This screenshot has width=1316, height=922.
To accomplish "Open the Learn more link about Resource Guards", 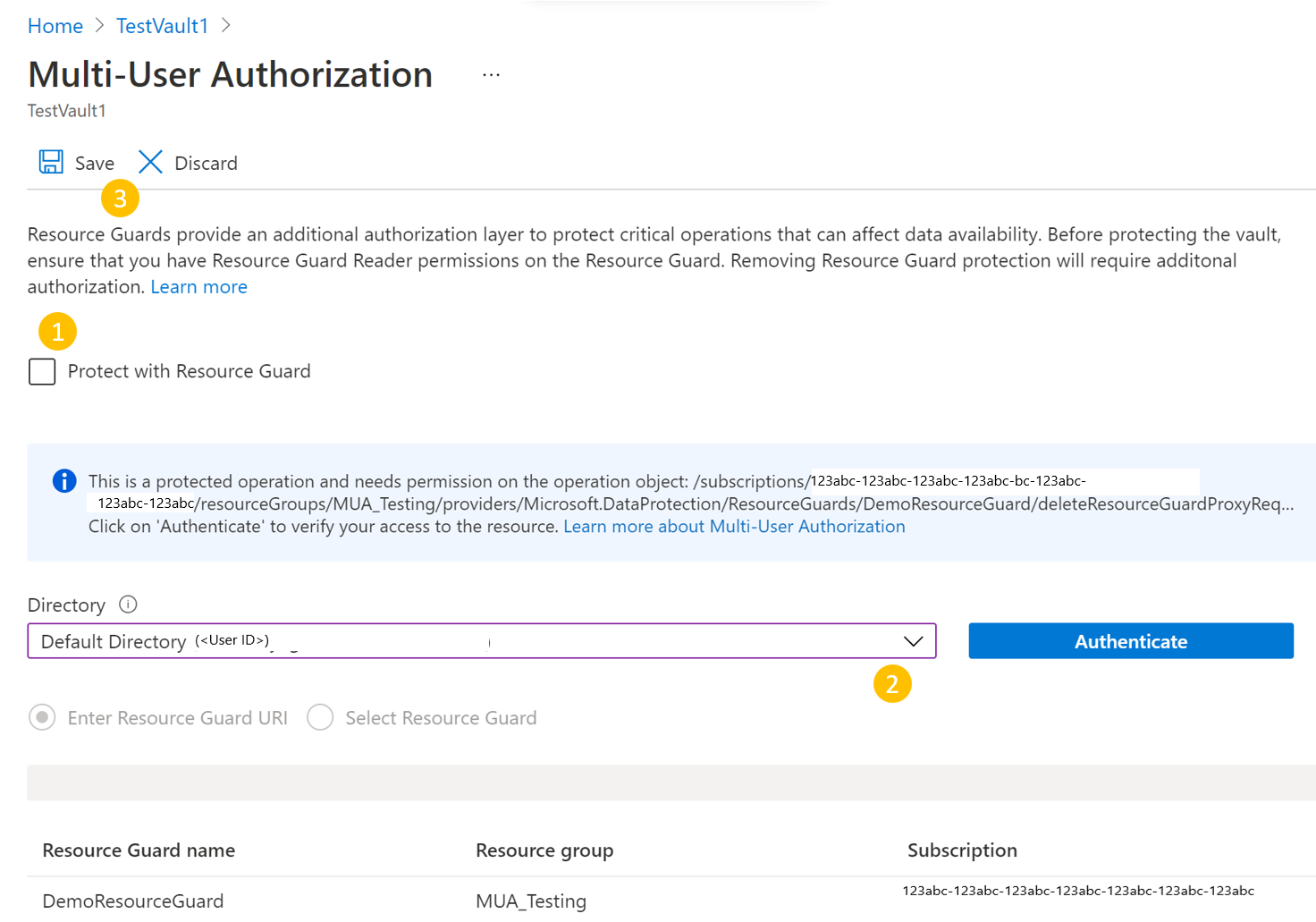I will click(x=198, y=286).
